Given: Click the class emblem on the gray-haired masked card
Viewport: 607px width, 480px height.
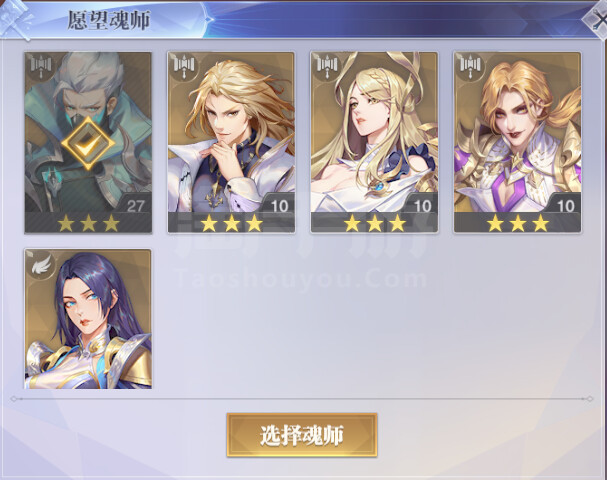Looking at the screenshot, I should (x=41, y=65).
